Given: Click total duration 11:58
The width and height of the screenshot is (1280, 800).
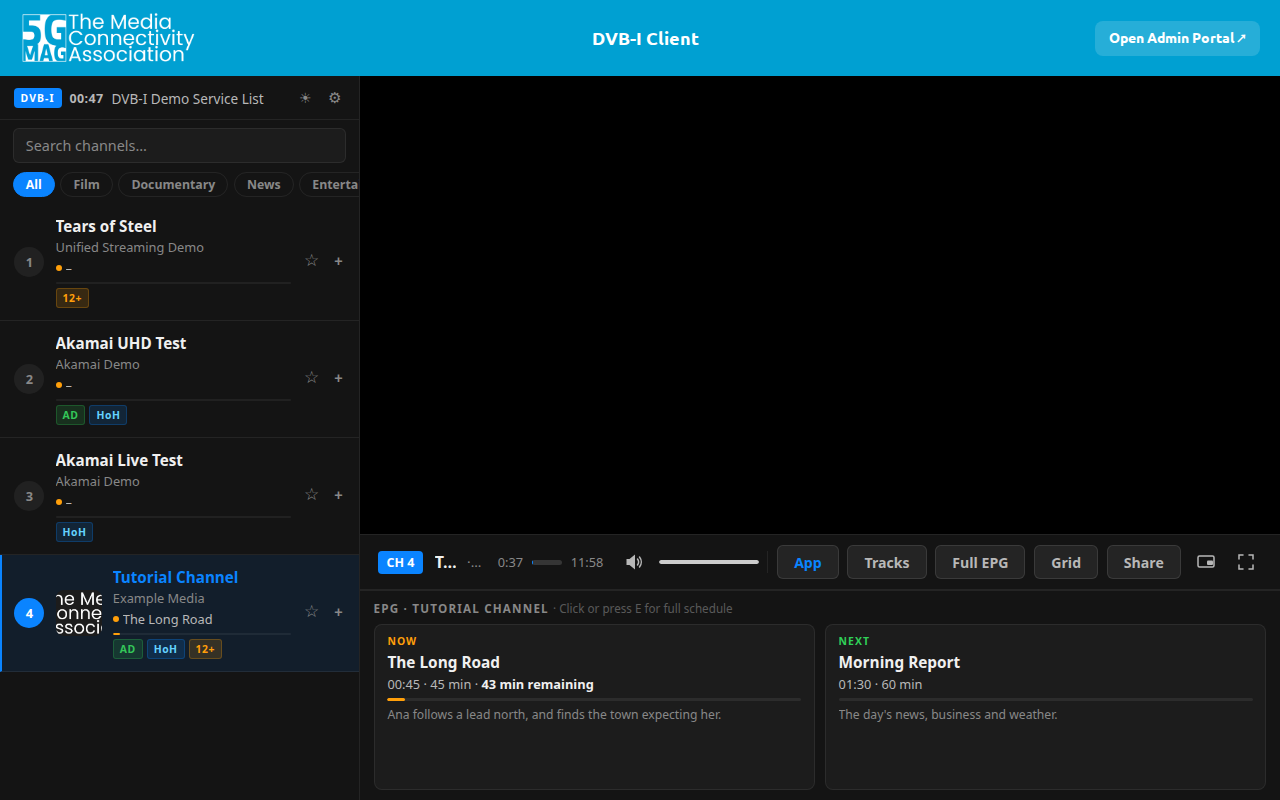Looking at the screenshot, I should (x=587, y=562).
